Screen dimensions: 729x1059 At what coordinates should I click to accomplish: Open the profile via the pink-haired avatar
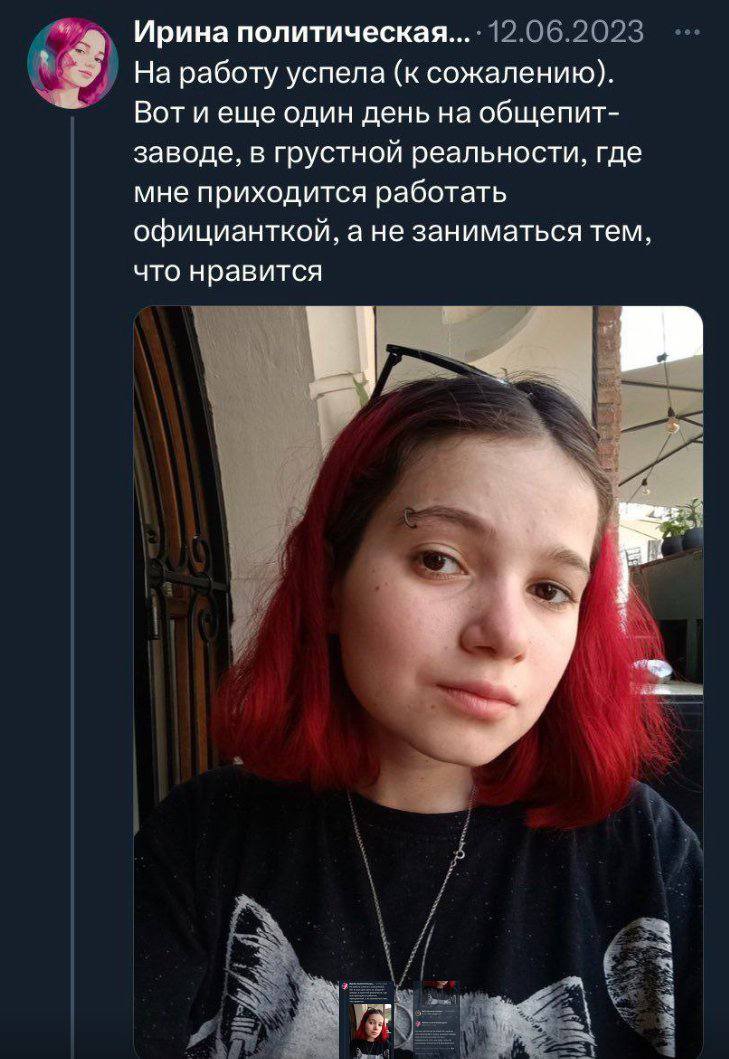[73, 63]
